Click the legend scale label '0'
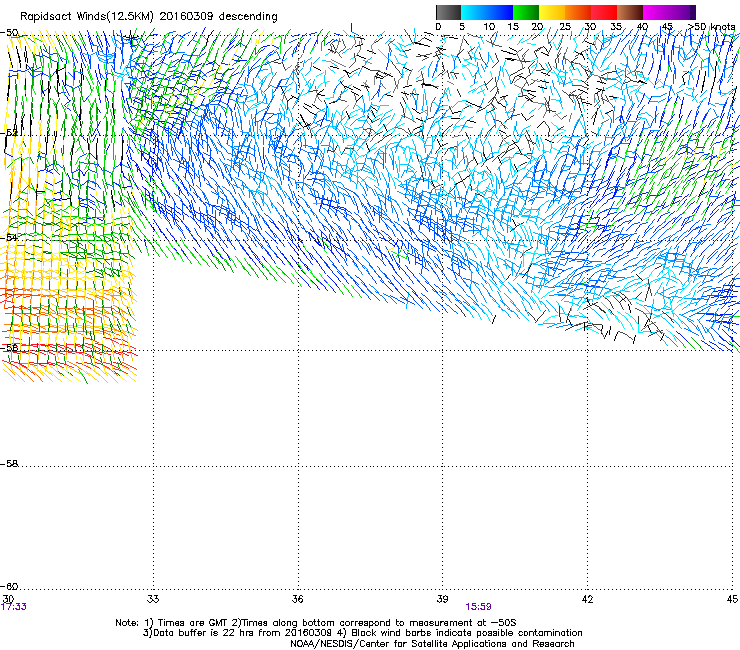This screenshot has width=740, height=650. click(x=438, y=26)
